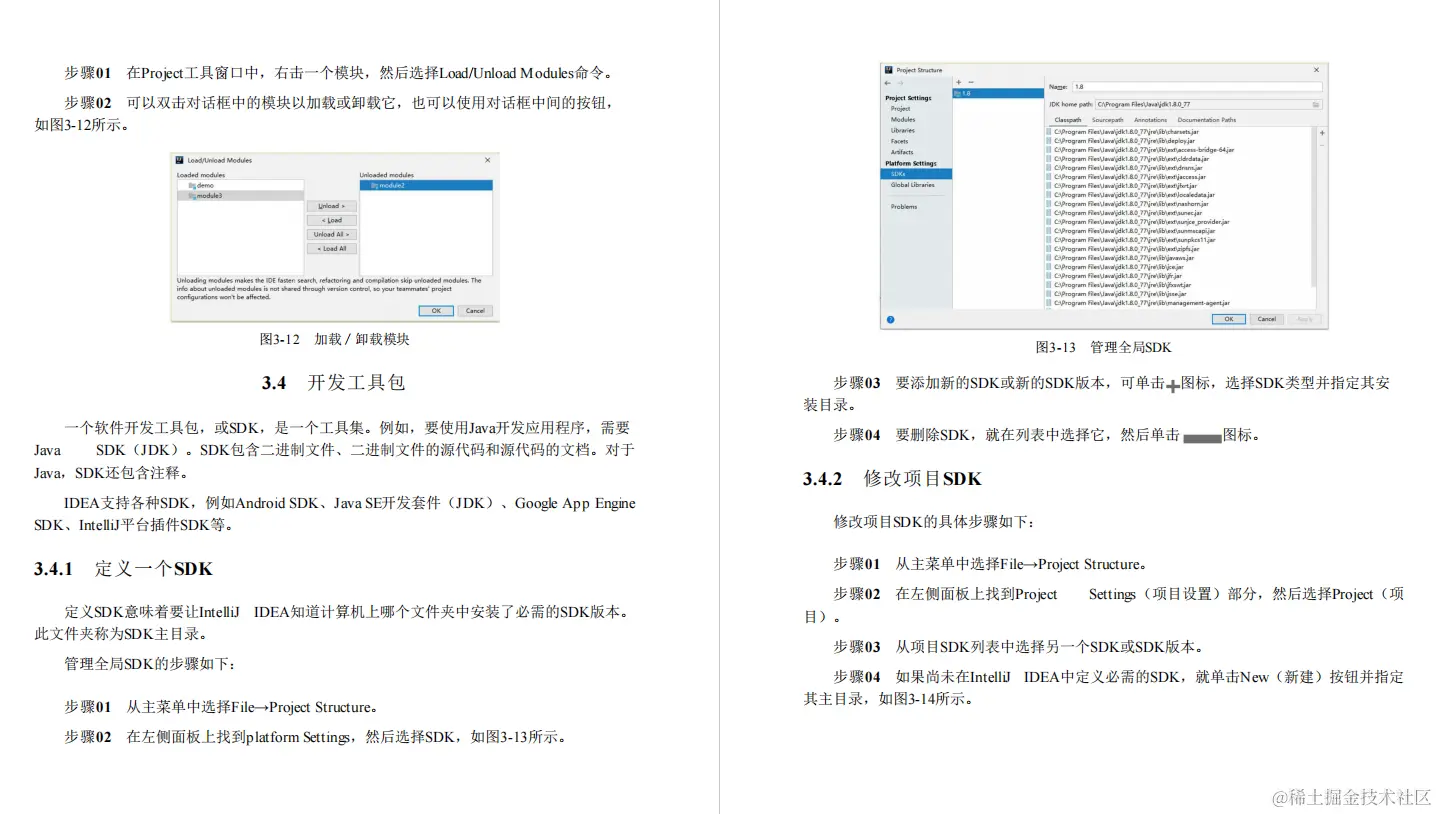This screenshot has height=814, width=1438.
Task: Select the access-bridge-64.jar classpath entry
Action: click(x=1140, y=150)
